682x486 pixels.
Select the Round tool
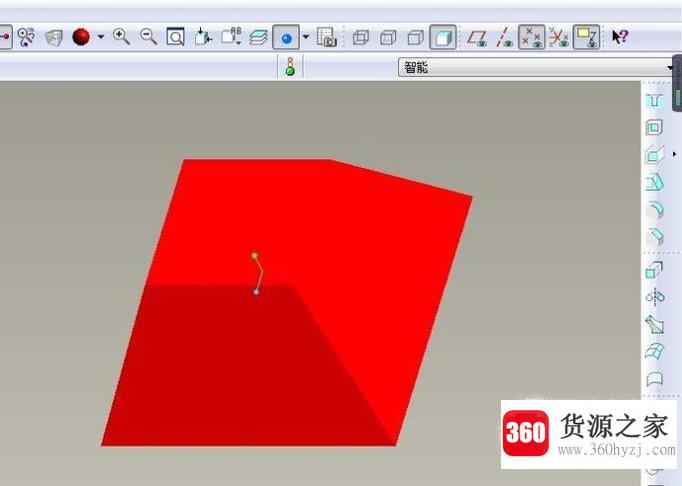(655, 210)
